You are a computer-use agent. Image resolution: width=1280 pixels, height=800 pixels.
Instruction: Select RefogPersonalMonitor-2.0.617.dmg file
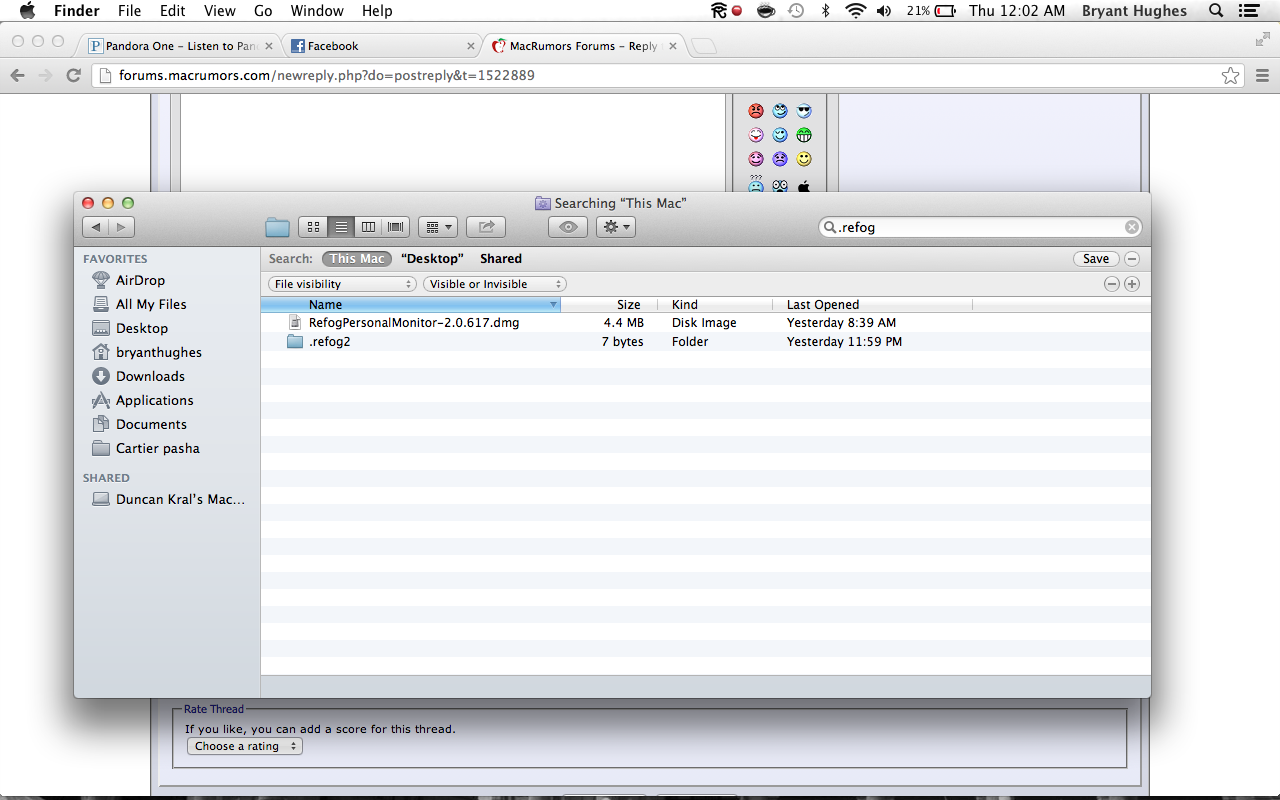tap(705, 323)
